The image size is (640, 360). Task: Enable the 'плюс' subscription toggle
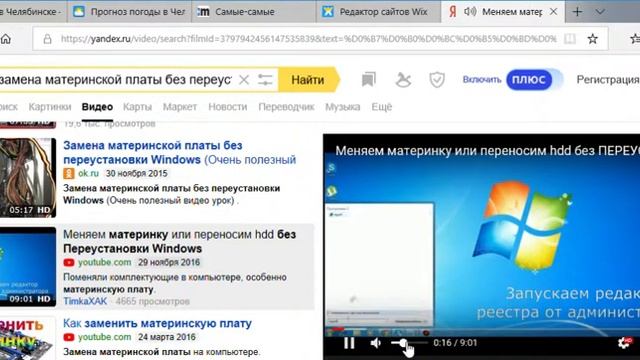pos(529,80)
